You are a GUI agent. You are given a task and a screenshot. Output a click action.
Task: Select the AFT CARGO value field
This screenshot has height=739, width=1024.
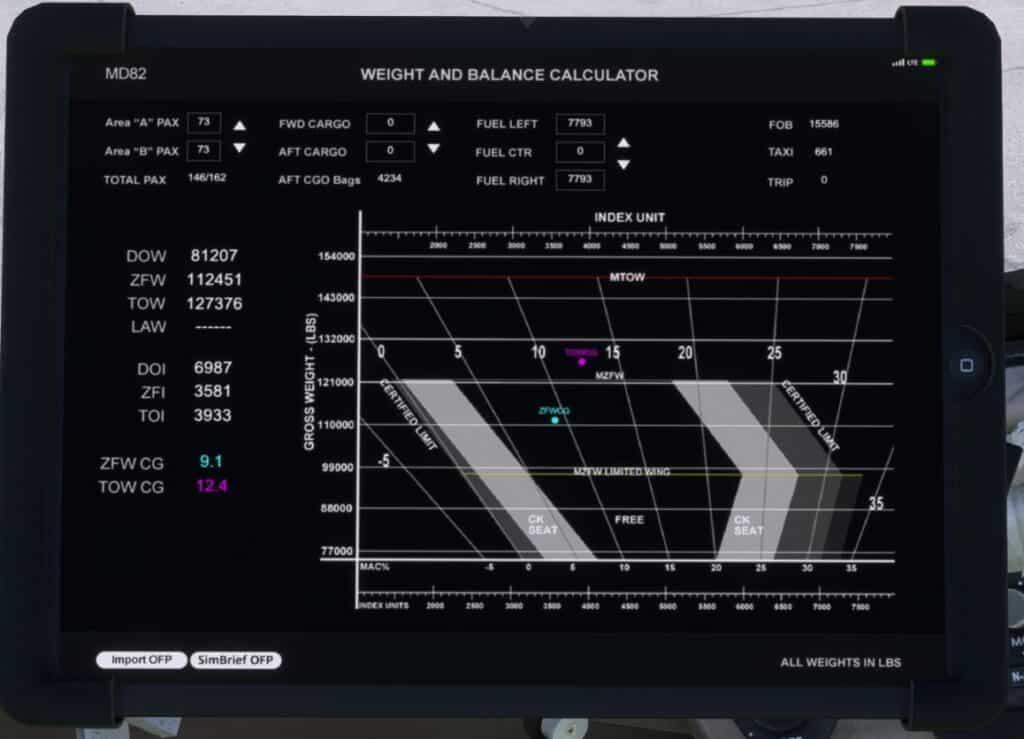point(390,152)
